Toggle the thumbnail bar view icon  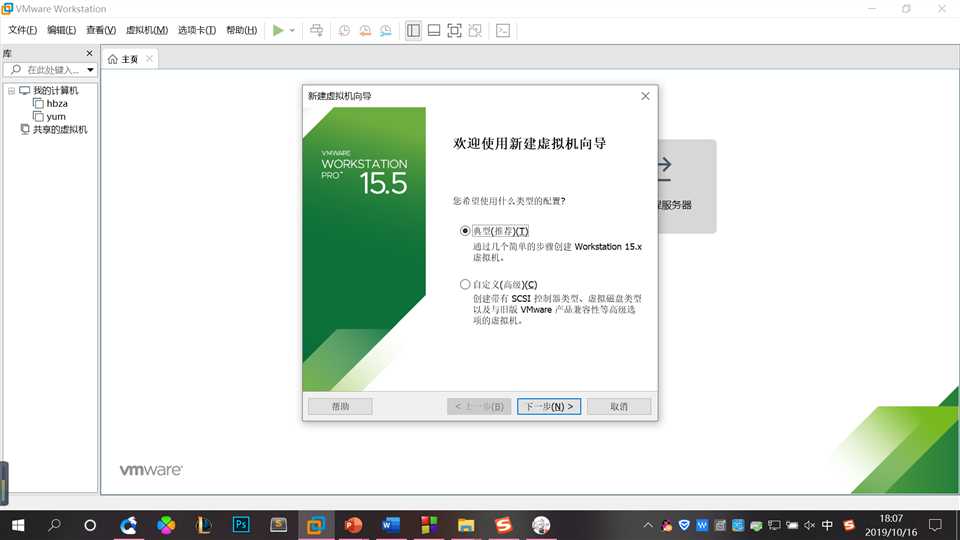point(434,30)
